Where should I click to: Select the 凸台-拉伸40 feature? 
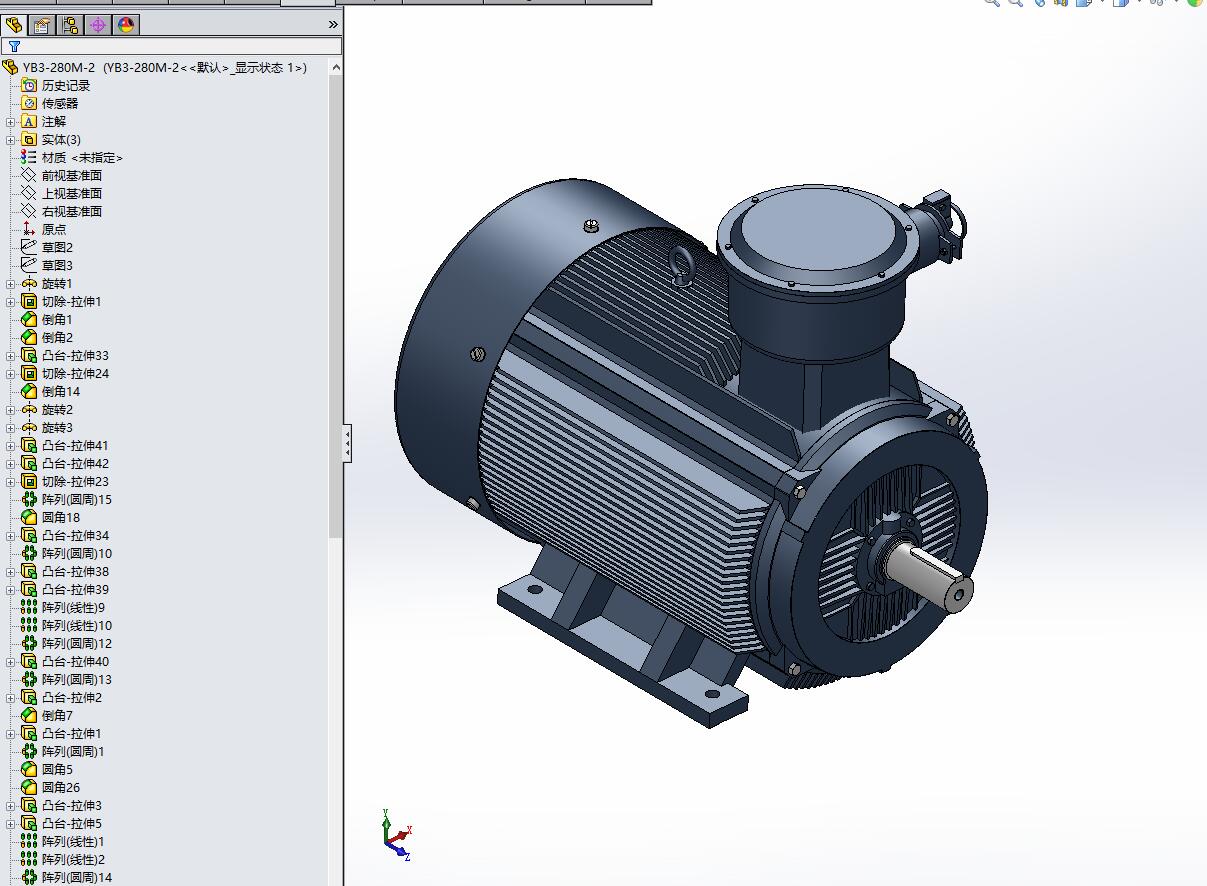(65, 661)
